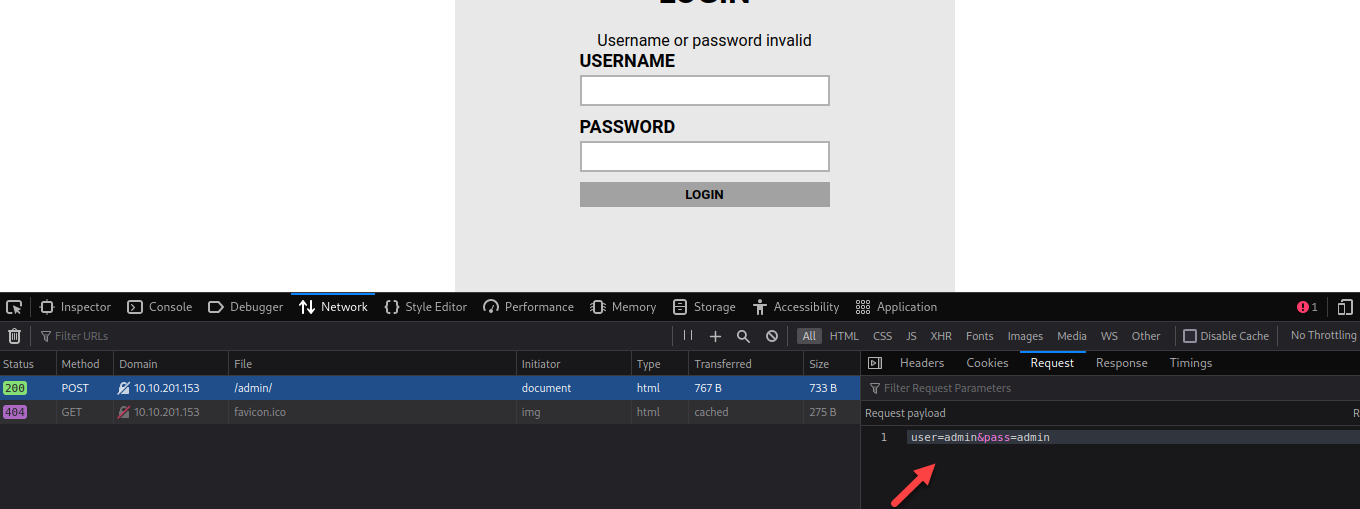Viewport: 1360px width, 509px height.
Task: Open request blocking icon
Action: (772, 336)
